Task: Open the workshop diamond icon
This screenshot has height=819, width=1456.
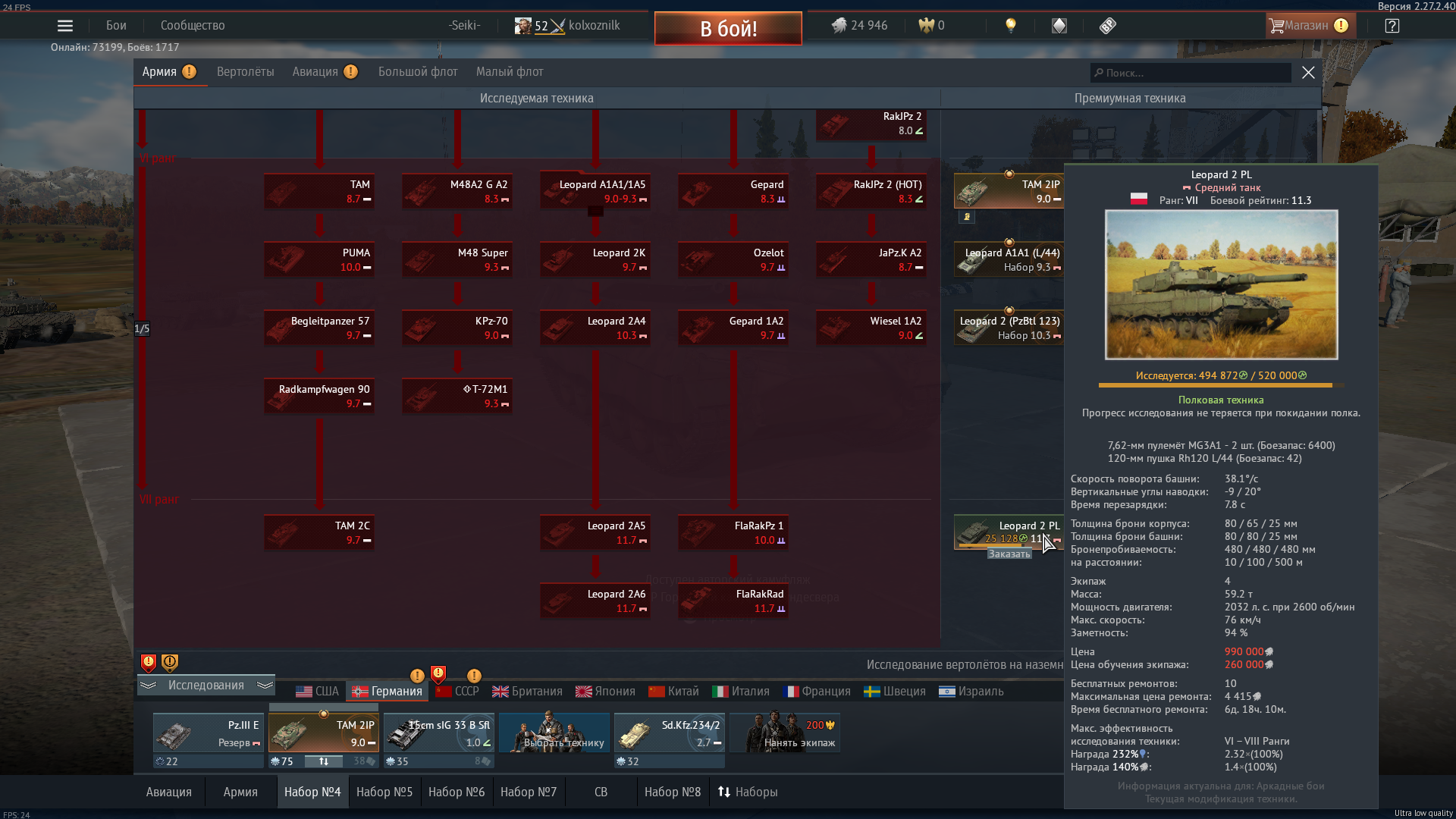Action: click(1059, 26)
